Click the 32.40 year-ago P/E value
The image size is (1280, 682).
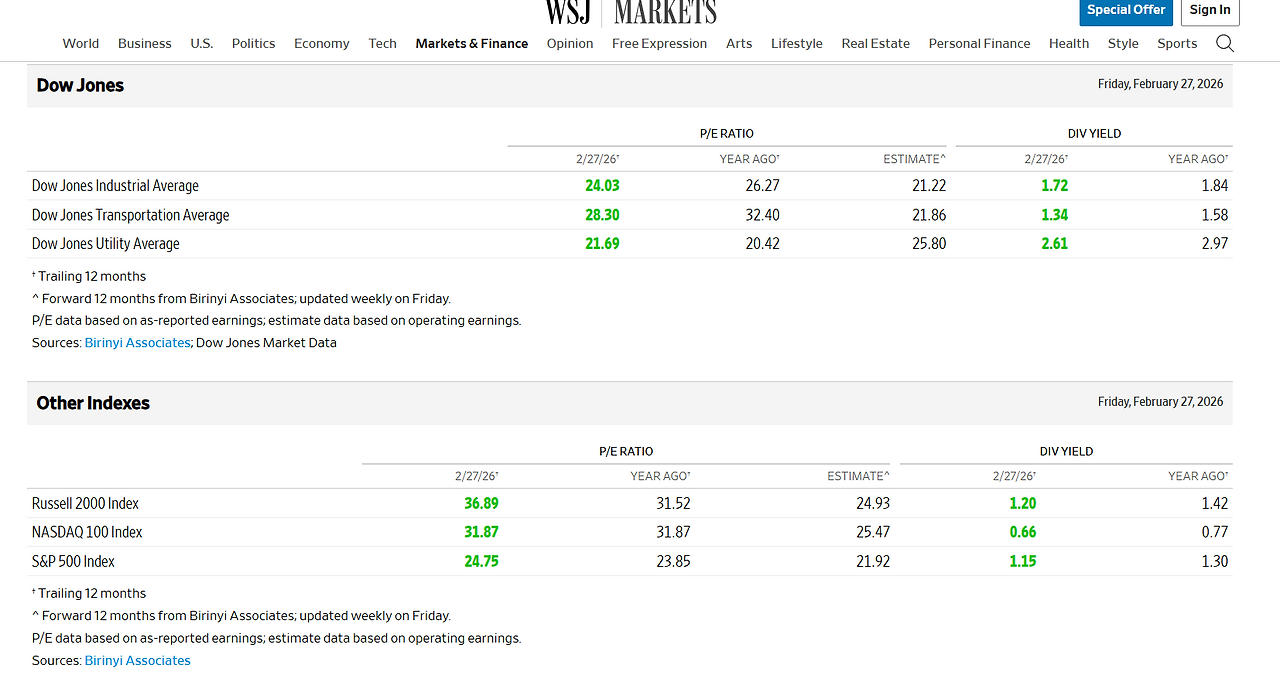click(762, 215)
